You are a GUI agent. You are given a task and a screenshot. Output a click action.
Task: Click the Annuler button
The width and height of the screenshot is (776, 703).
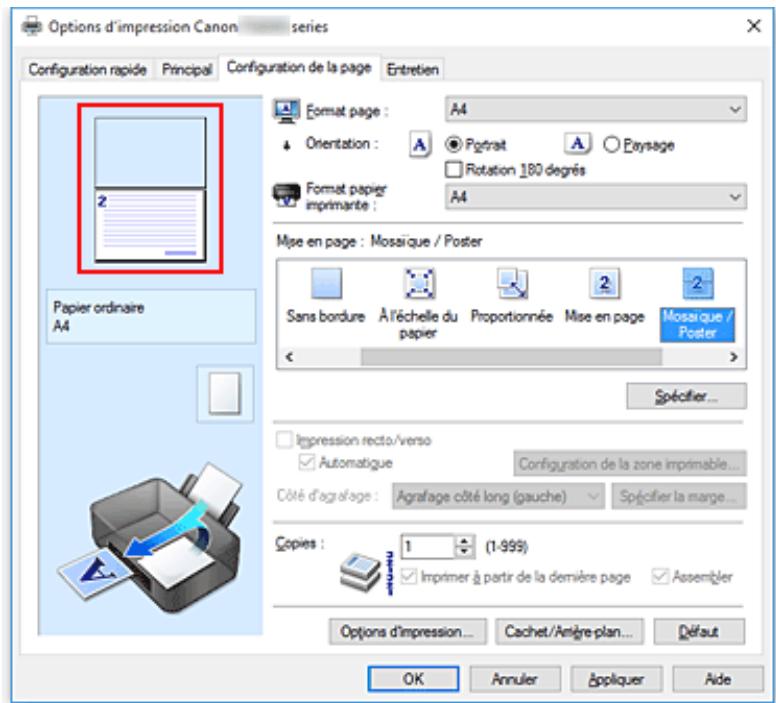515,678
